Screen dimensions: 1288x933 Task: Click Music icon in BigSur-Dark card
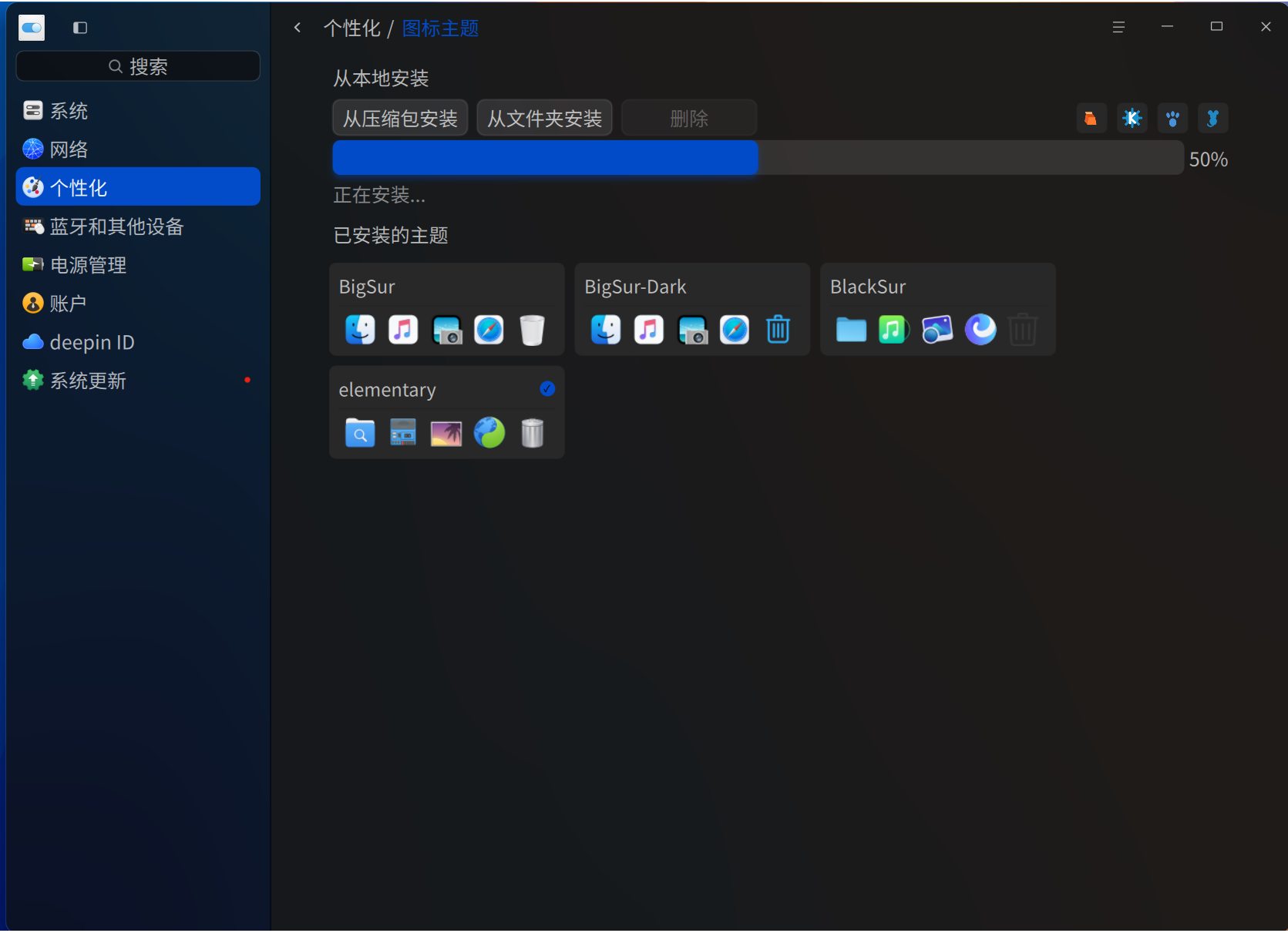[648, 330]
